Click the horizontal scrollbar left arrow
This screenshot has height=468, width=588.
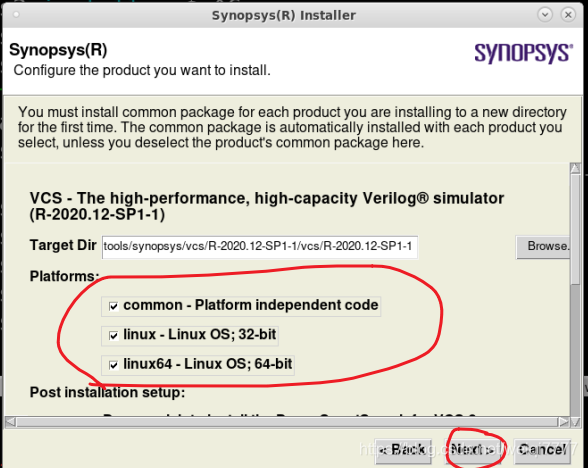(x=10, y=422)
